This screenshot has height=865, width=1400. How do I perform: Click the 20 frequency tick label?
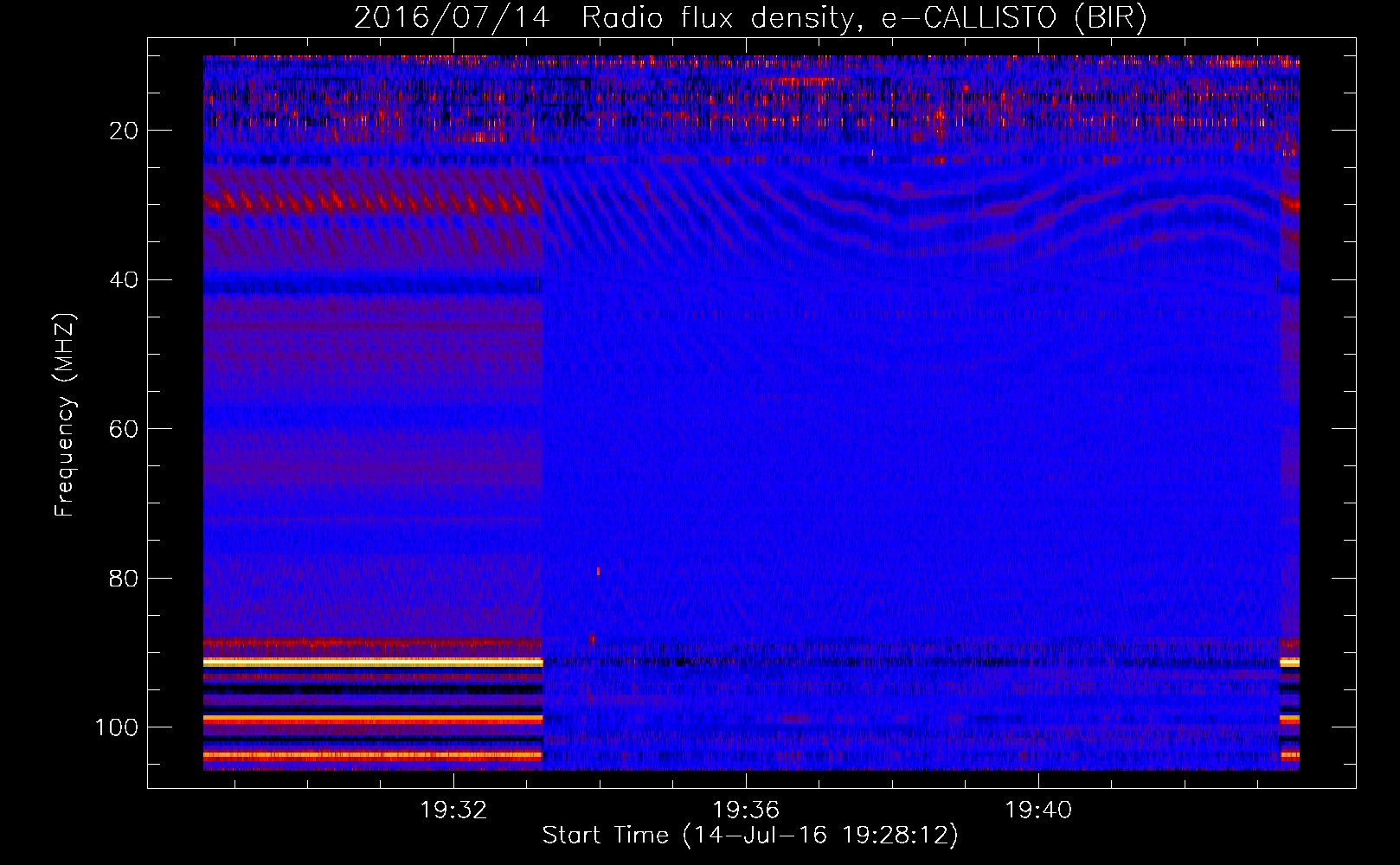click(x=124, y=131)
